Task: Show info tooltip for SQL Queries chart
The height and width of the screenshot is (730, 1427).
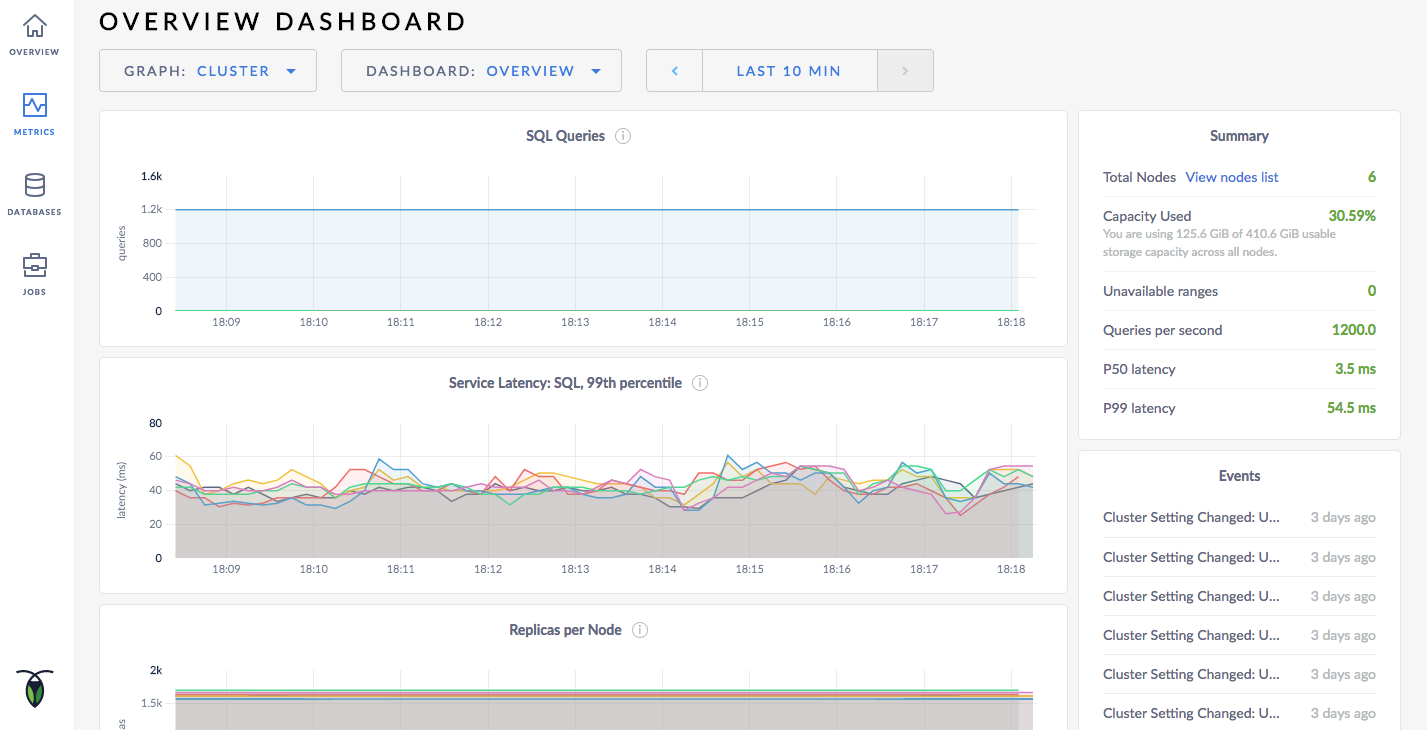Action: tap(622, 135)
